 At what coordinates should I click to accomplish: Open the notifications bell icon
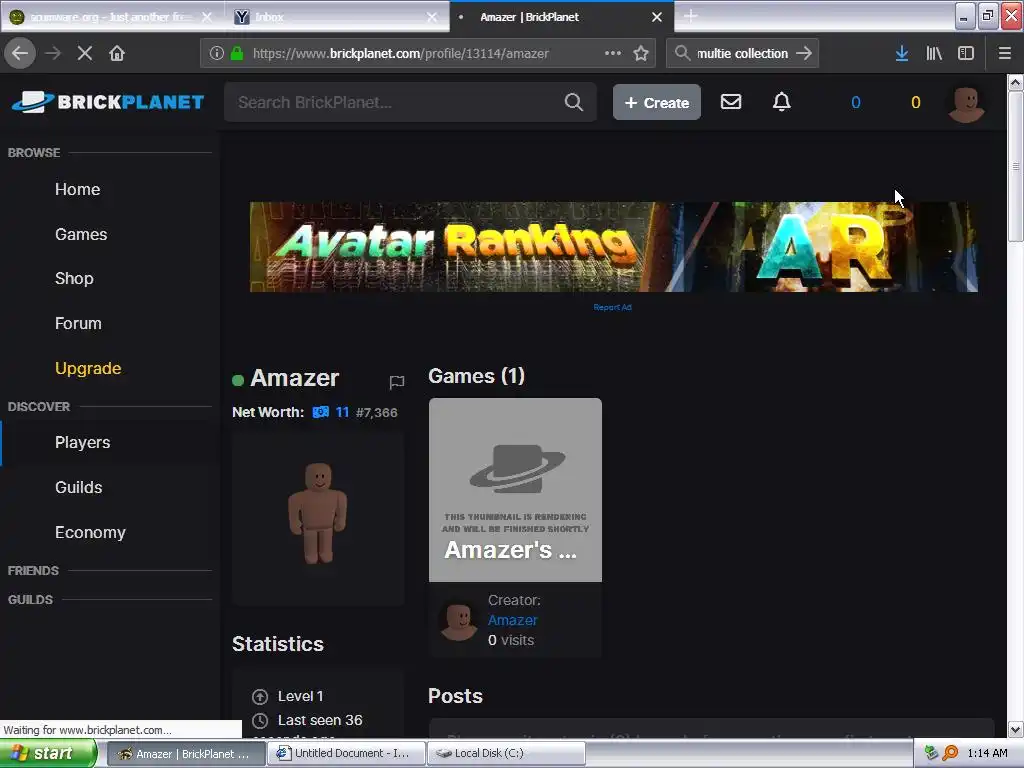click(x=782, y=101)
